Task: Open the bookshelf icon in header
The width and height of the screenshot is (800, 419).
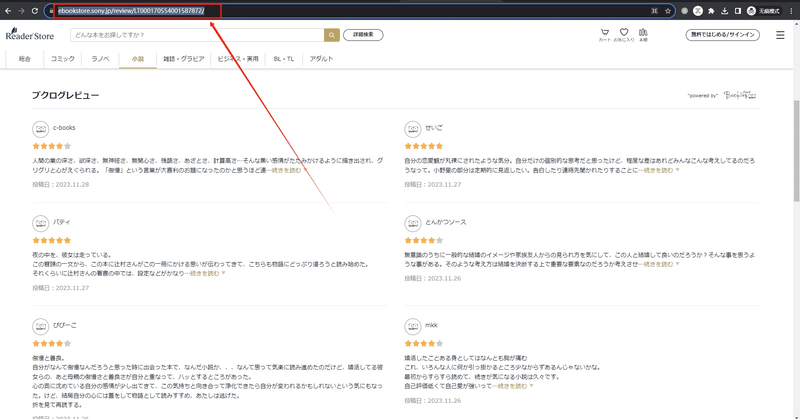Action: [643, 34]
